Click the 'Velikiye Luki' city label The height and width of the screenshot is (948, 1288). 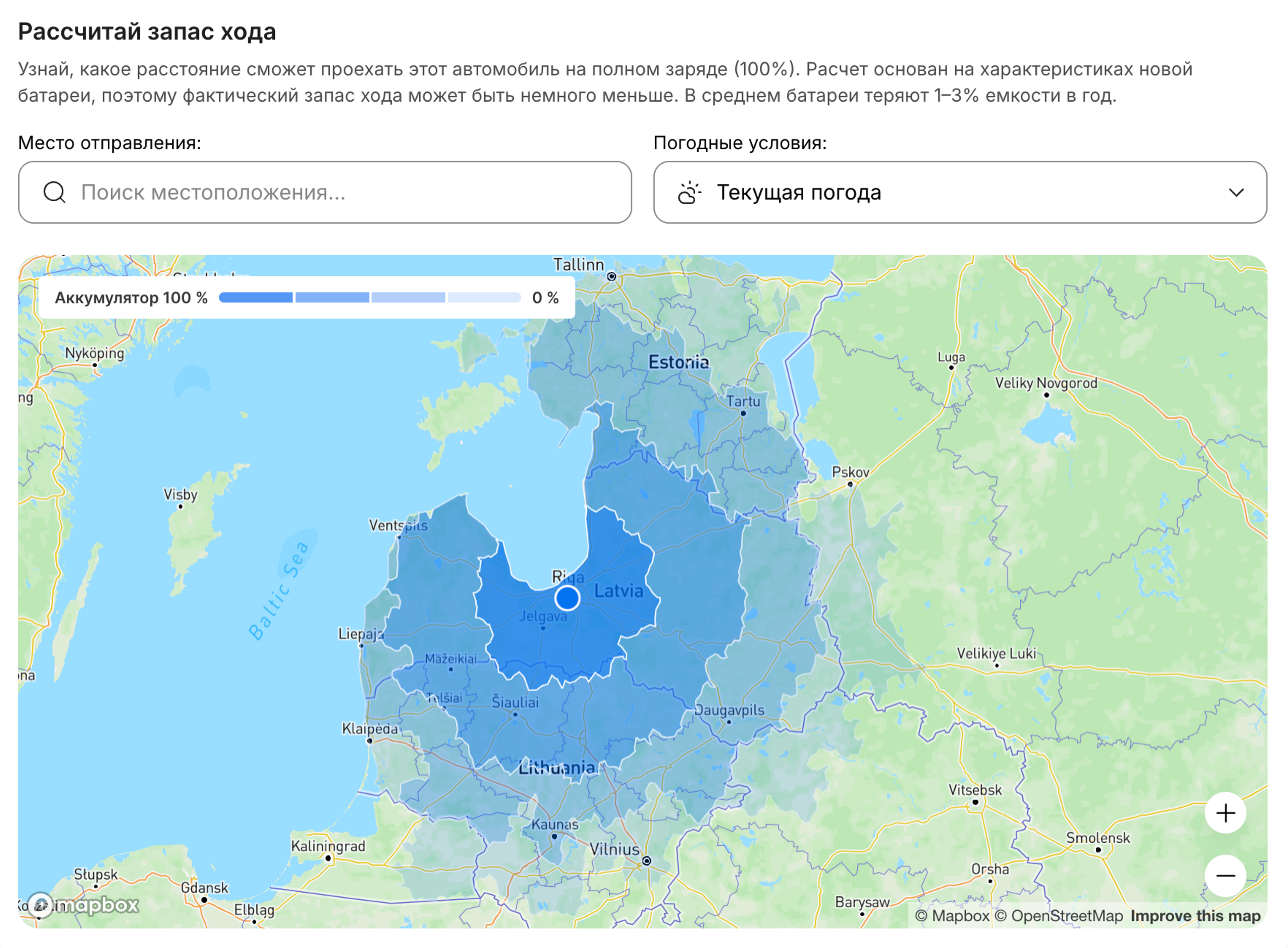coord(996,653)
